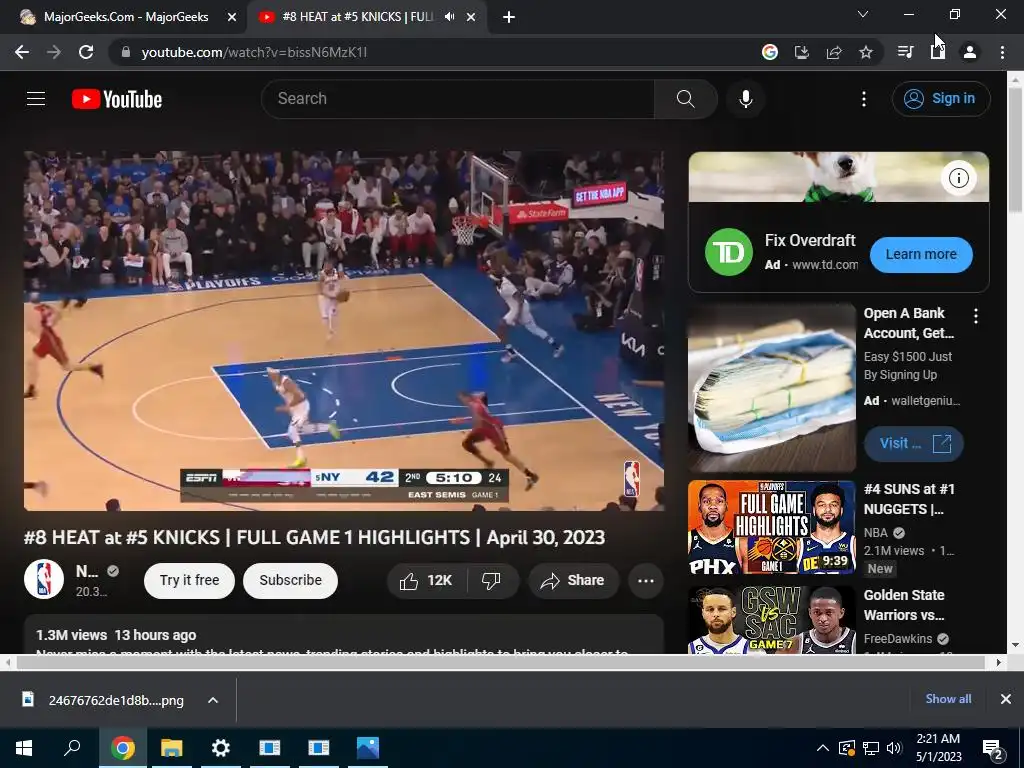
Task: Open the YouTube hamburger guide menu
Action: [36, 99]
